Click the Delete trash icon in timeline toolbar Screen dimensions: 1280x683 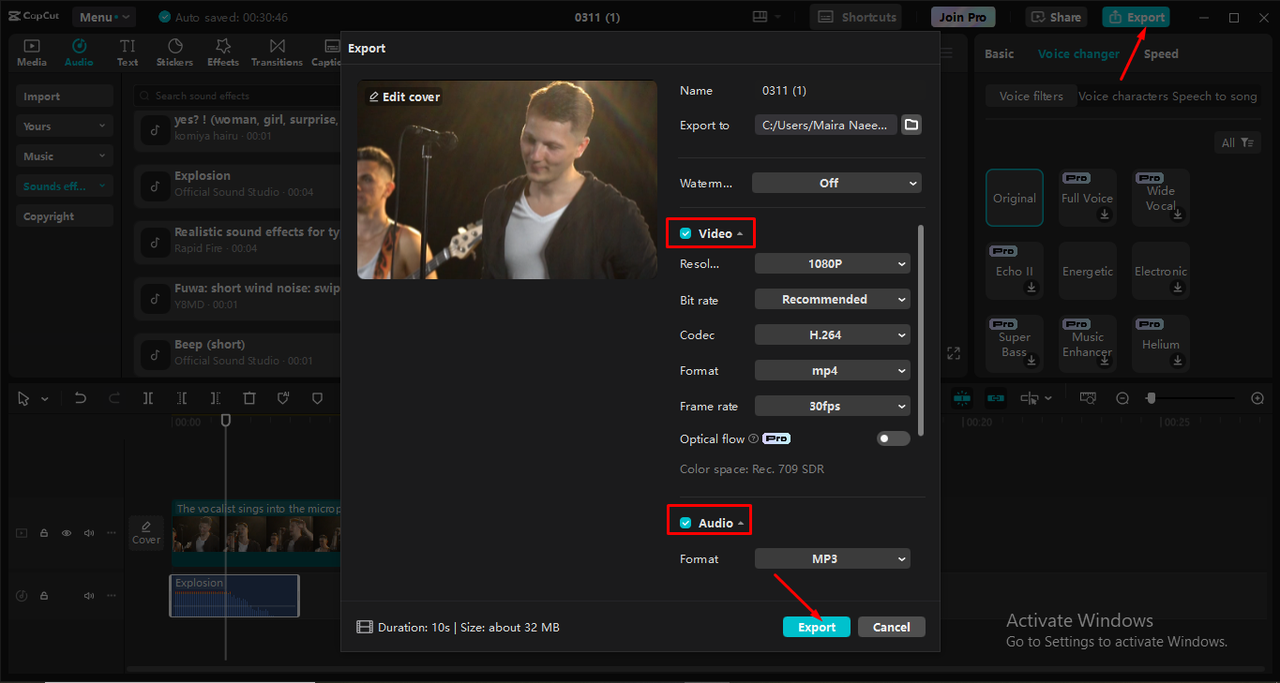coord(250,398)
